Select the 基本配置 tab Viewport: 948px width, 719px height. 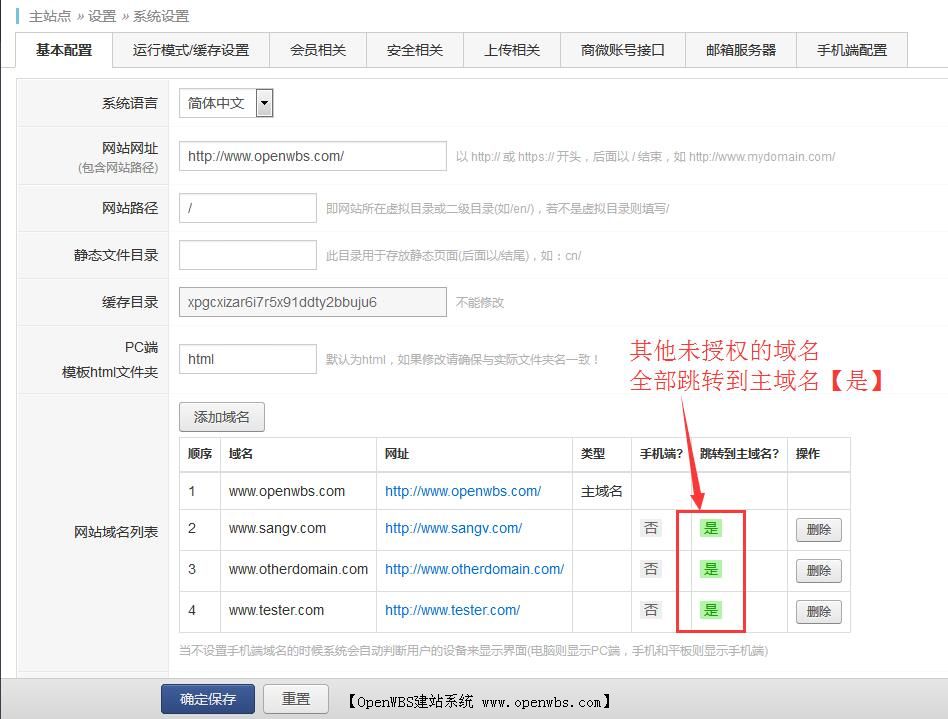coord(62,49)
